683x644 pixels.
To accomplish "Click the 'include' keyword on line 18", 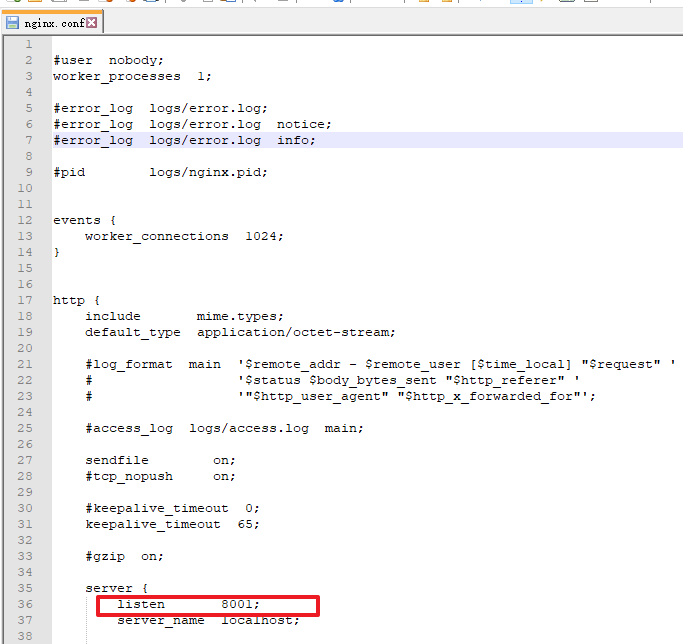I will (113, 316).
